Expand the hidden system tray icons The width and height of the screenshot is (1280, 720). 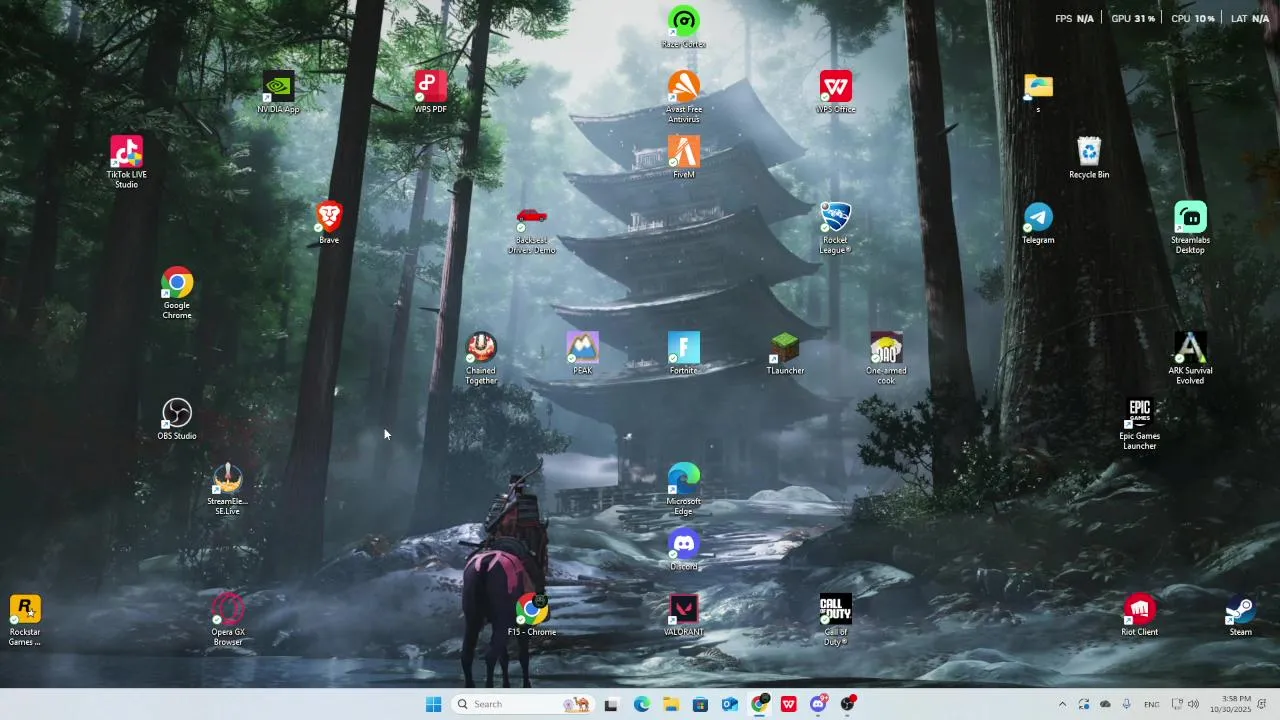point(1062,704)
